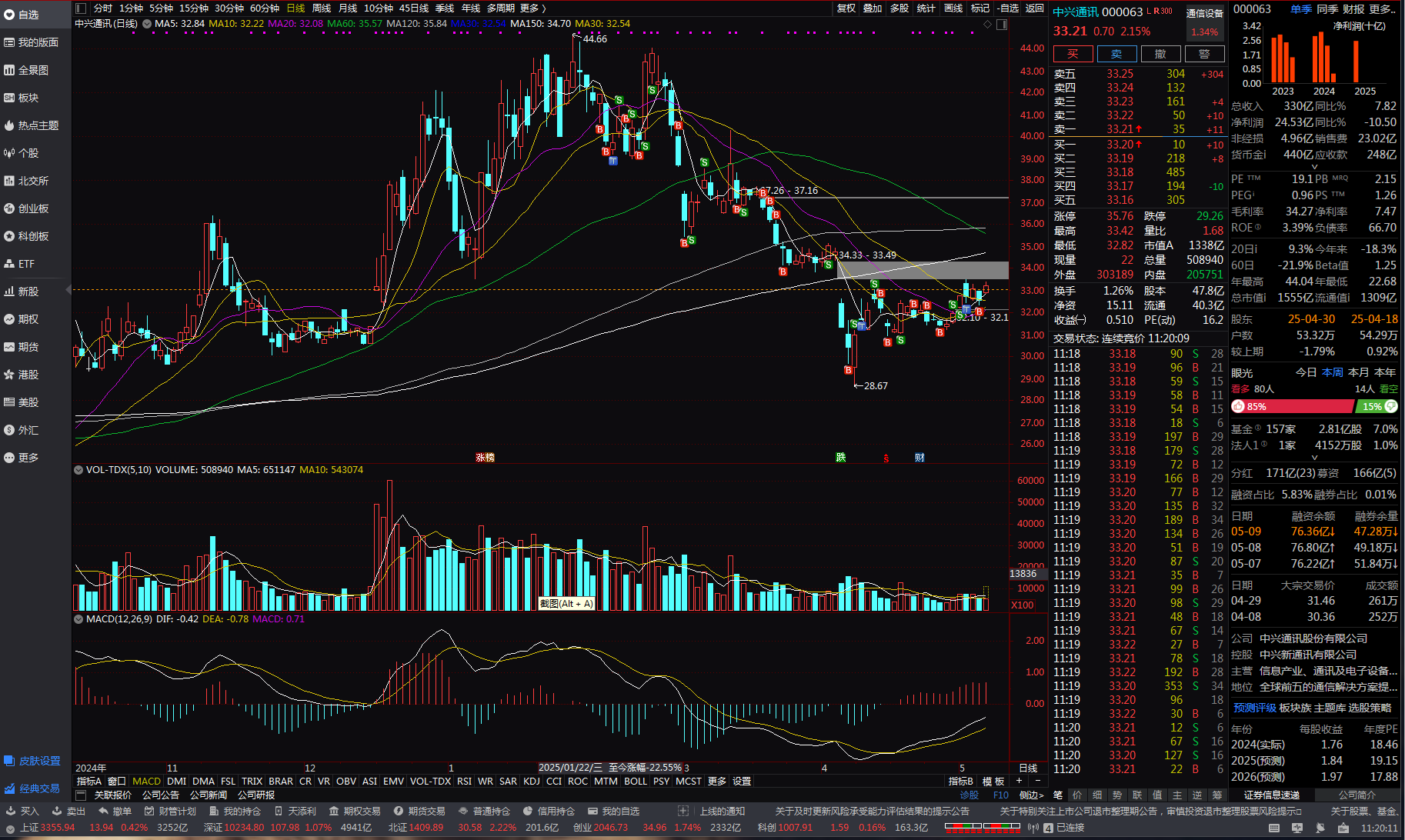Switch to 周线 weekly chart

pos(322,8)
